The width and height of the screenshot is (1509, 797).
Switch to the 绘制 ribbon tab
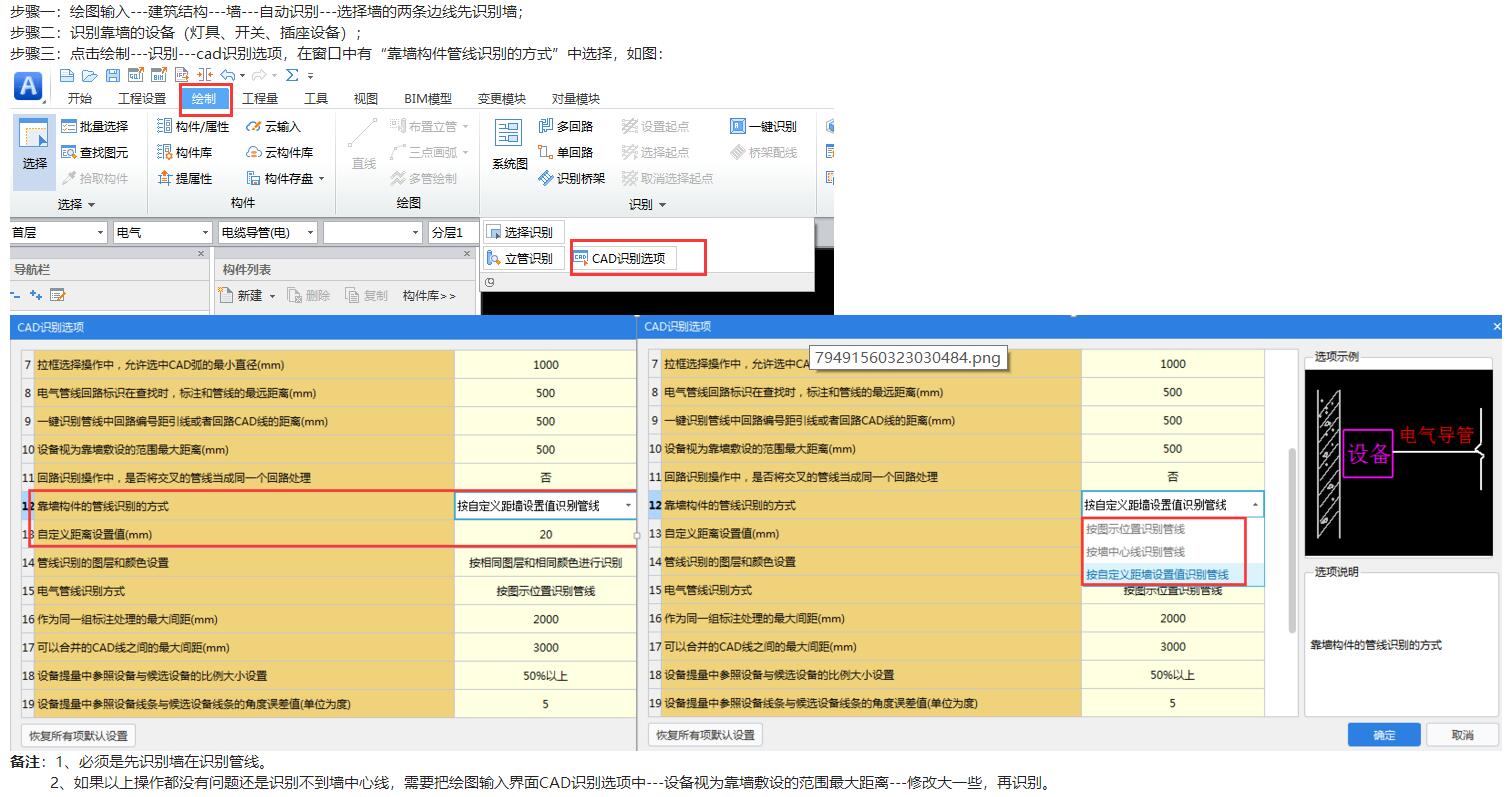pos(204,99)
